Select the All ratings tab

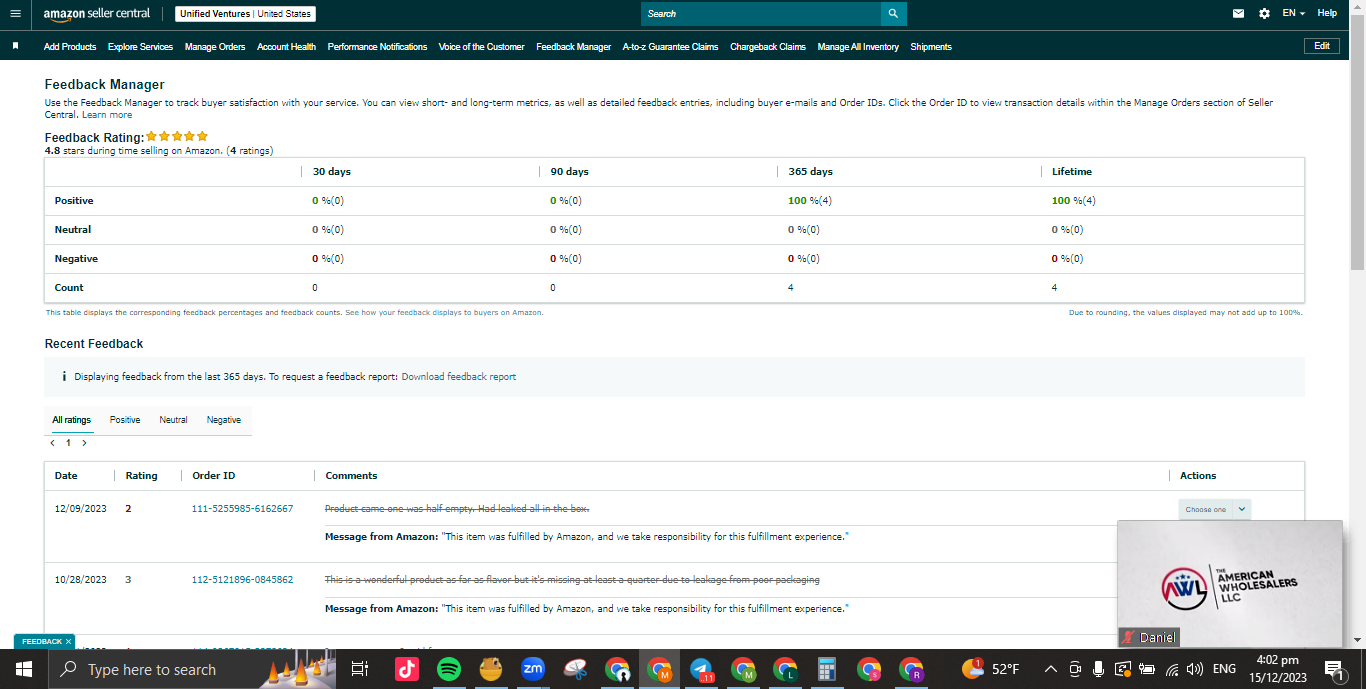[x=72, y=420]
